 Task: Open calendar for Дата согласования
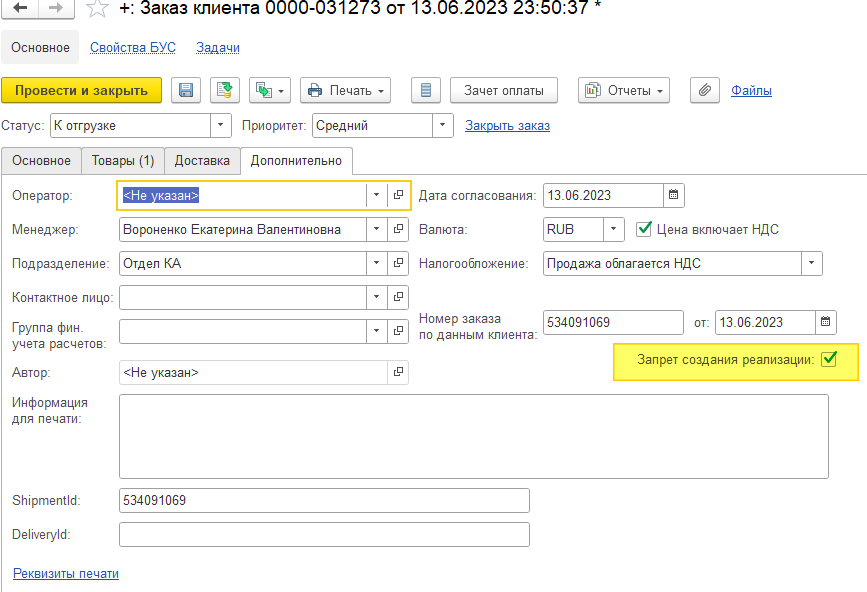(674, 195)
